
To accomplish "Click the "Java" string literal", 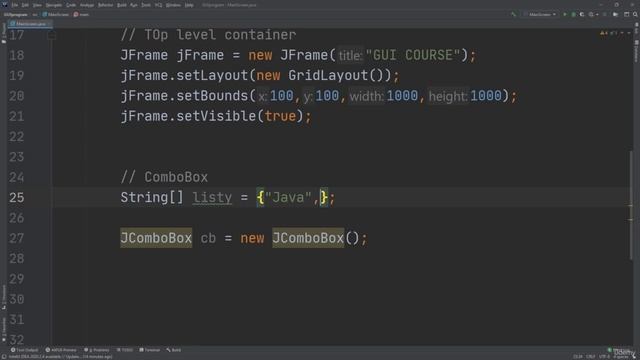I will click(288, 198).
